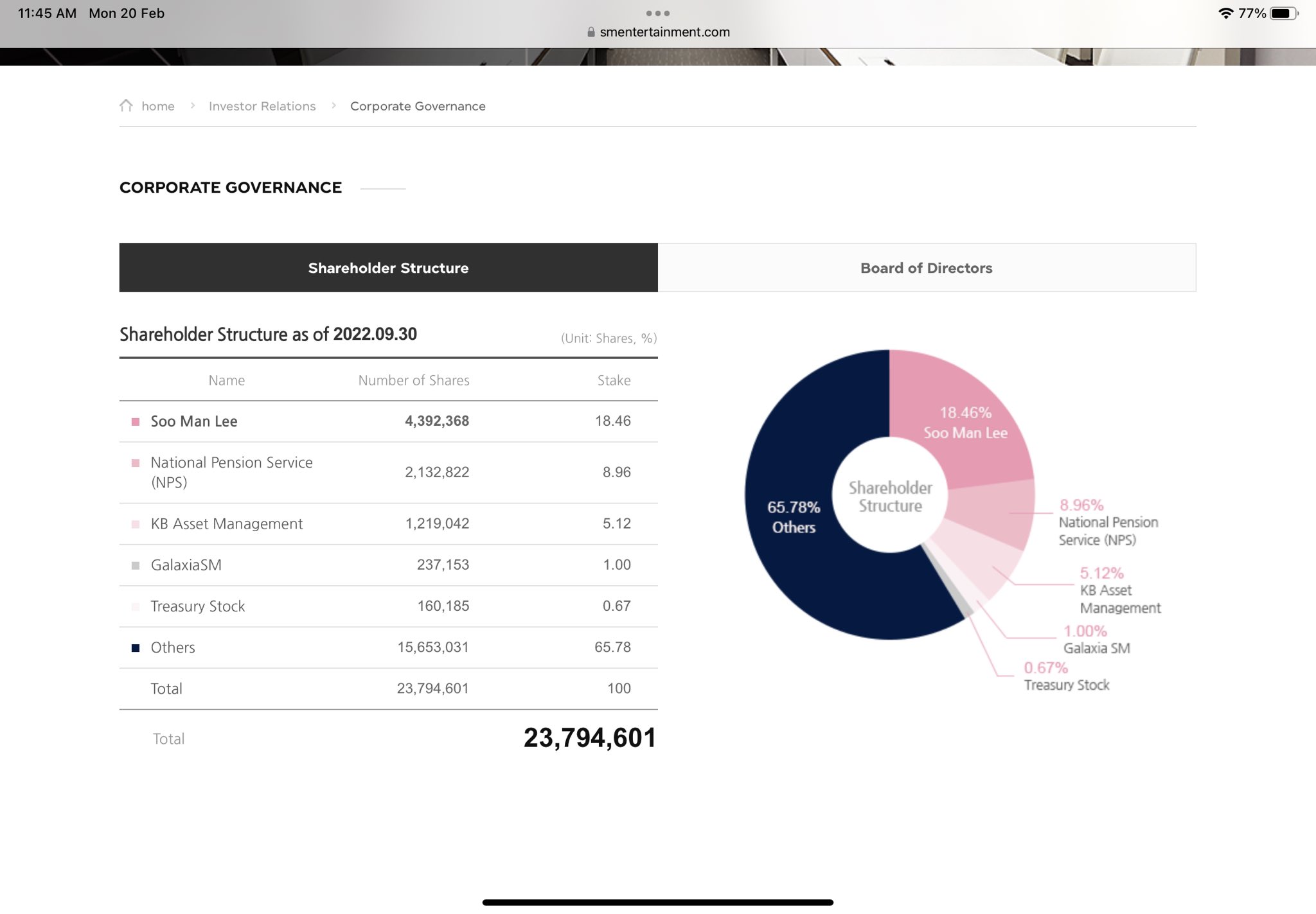
Task: Click Corporate Governance breadcrumb link
Action: tap(418, 106)
